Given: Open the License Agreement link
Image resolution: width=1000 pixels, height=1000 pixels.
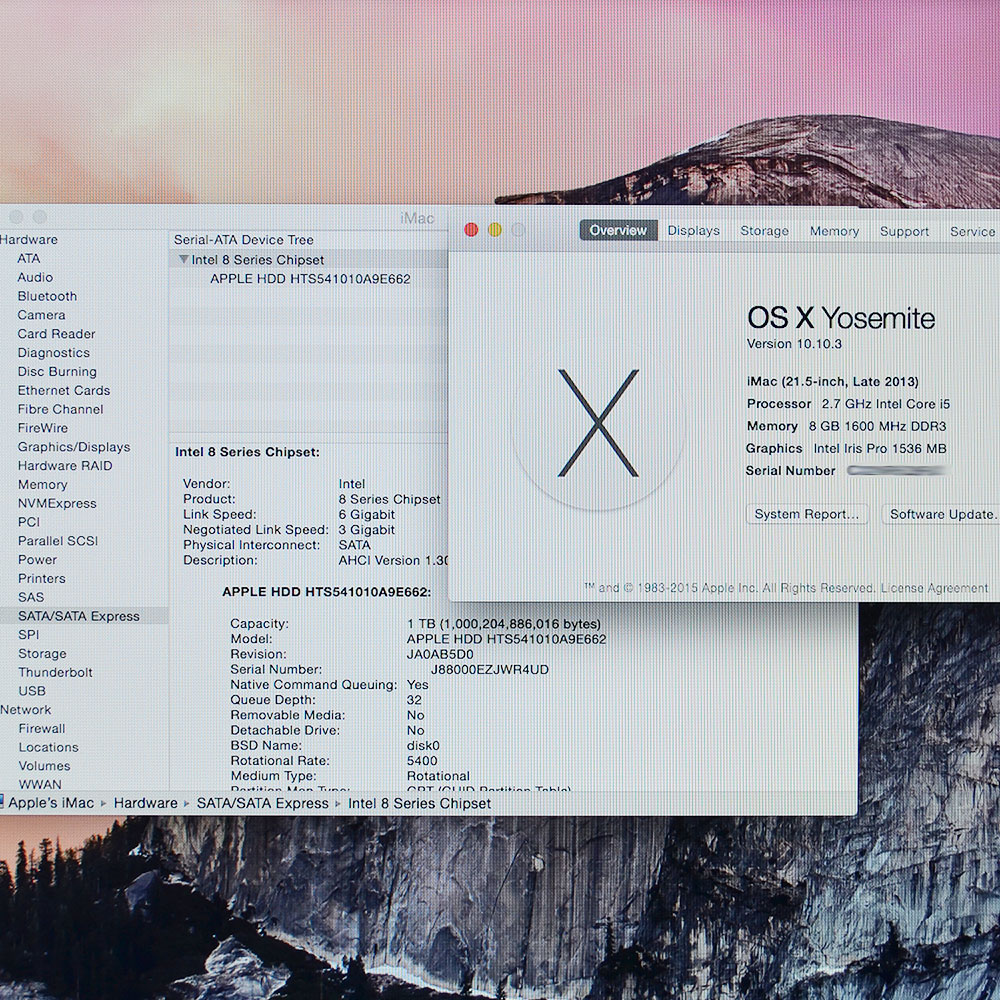Looking at the screenshot, I should [x=934, y=588].
